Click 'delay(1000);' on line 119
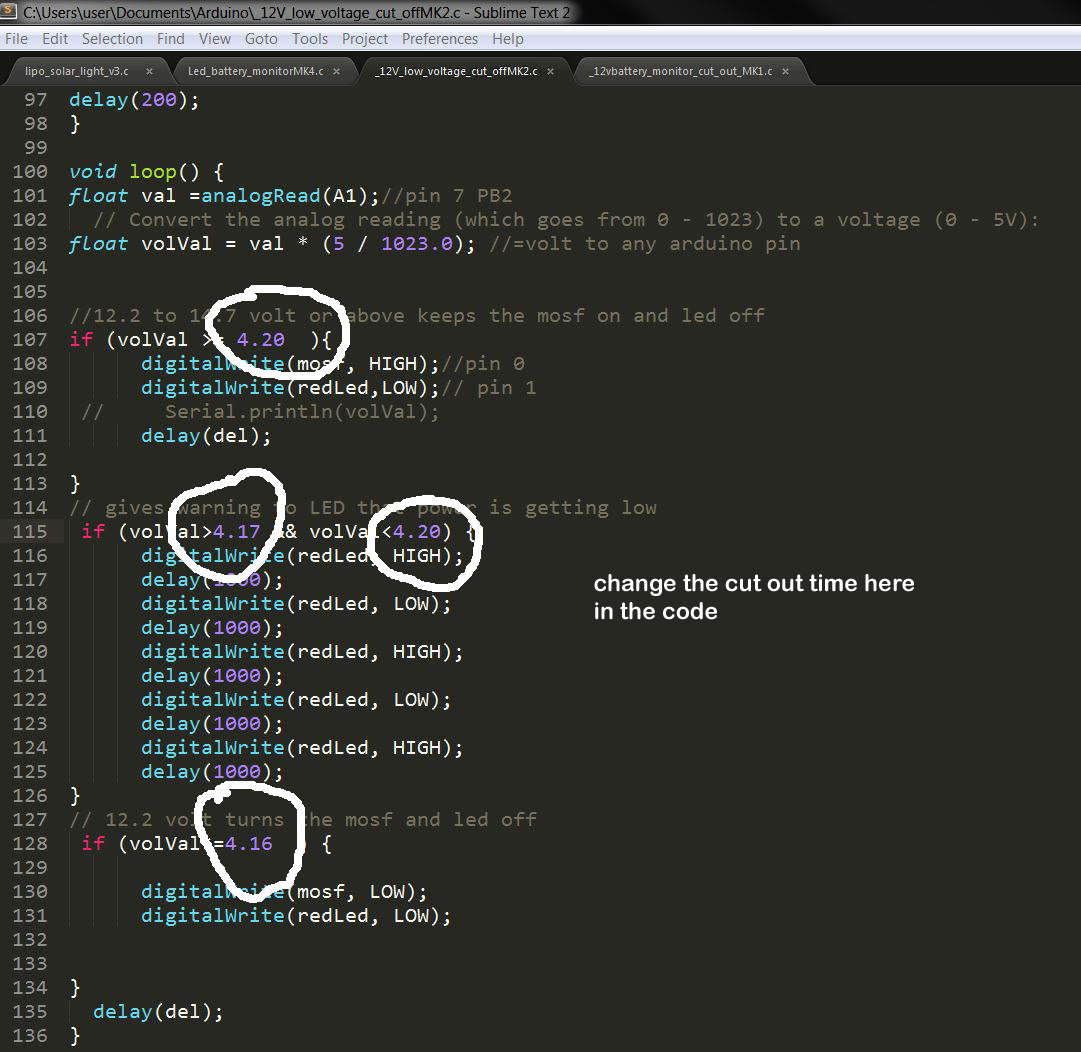The height and width of the screenshot is (1052, 1081). 212,628
